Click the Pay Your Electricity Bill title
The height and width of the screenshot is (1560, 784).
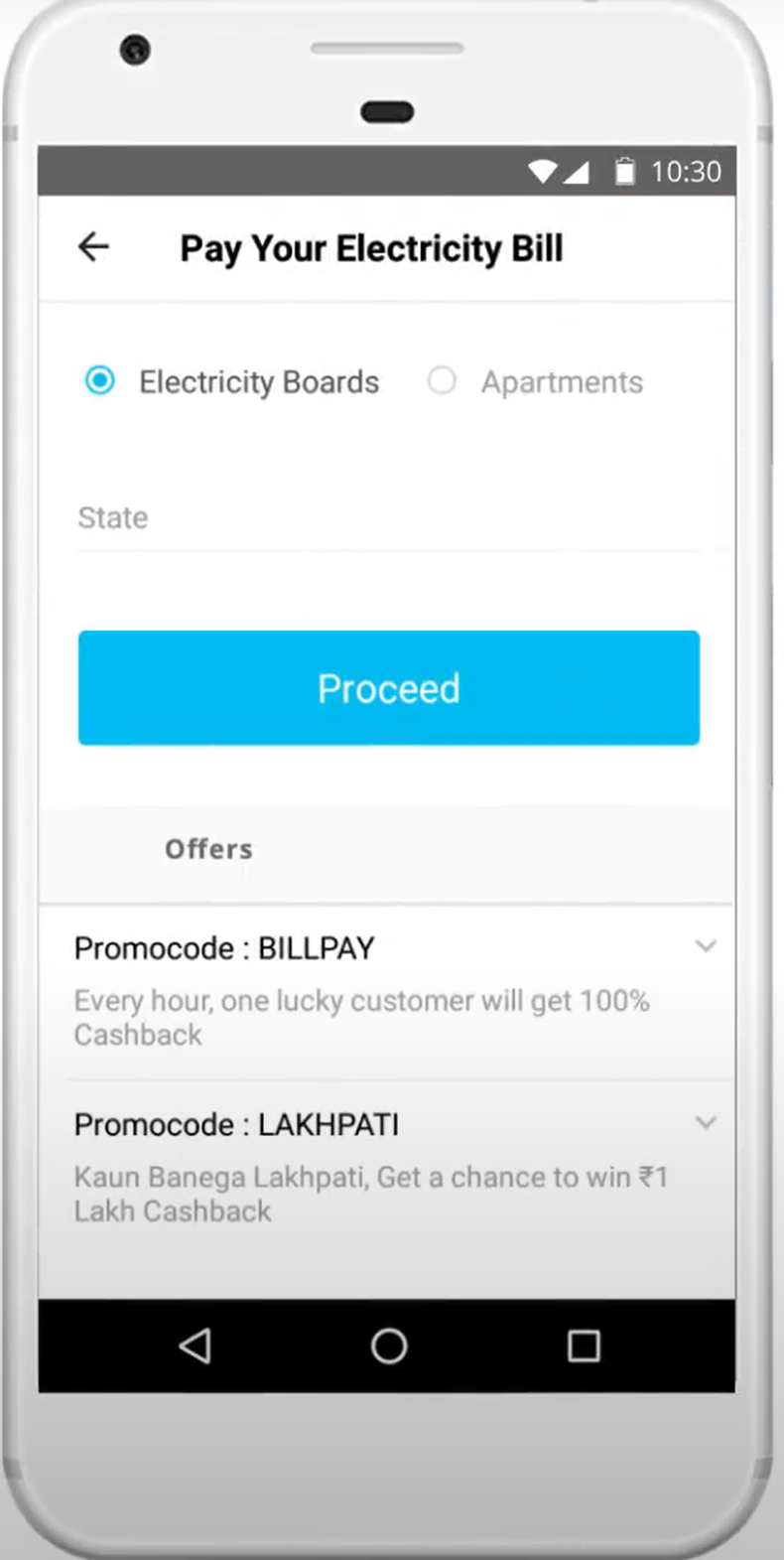pos(371,248)
